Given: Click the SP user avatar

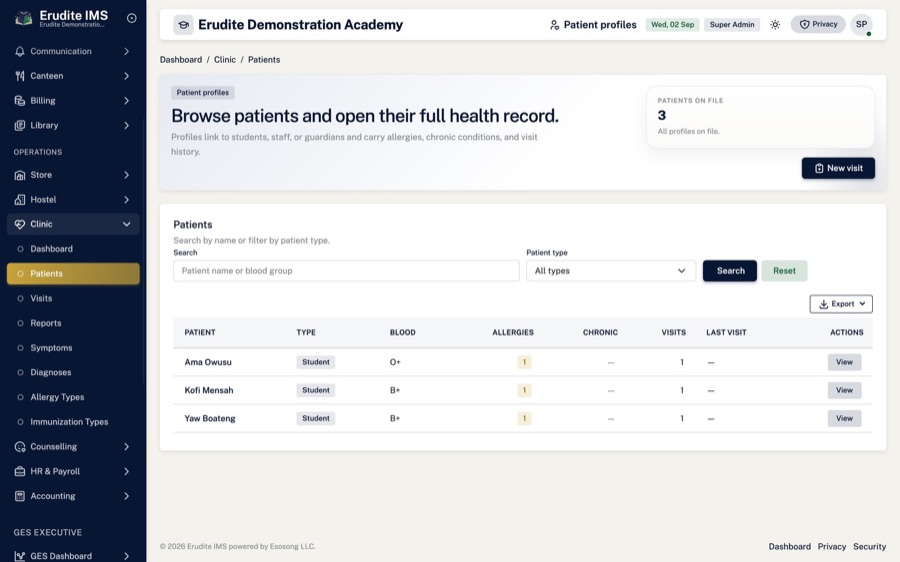Looking at the screenshot, I should (x=862, y=25).
